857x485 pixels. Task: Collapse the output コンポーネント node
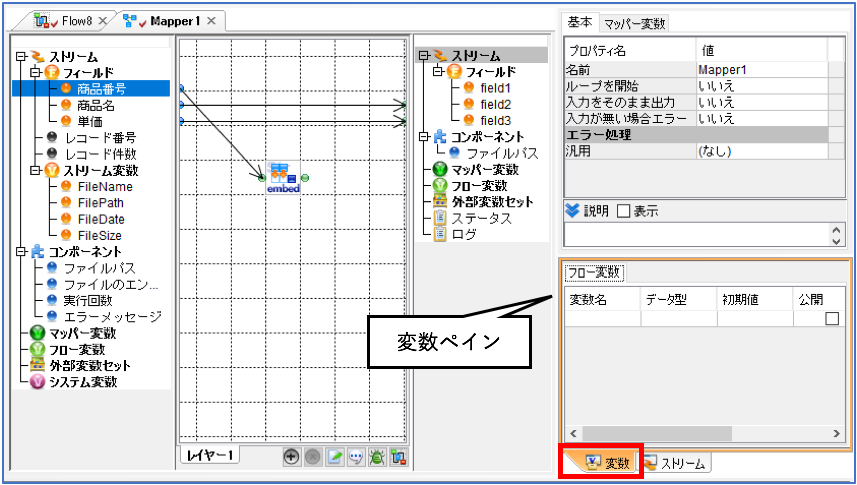[x=424, y=137]
